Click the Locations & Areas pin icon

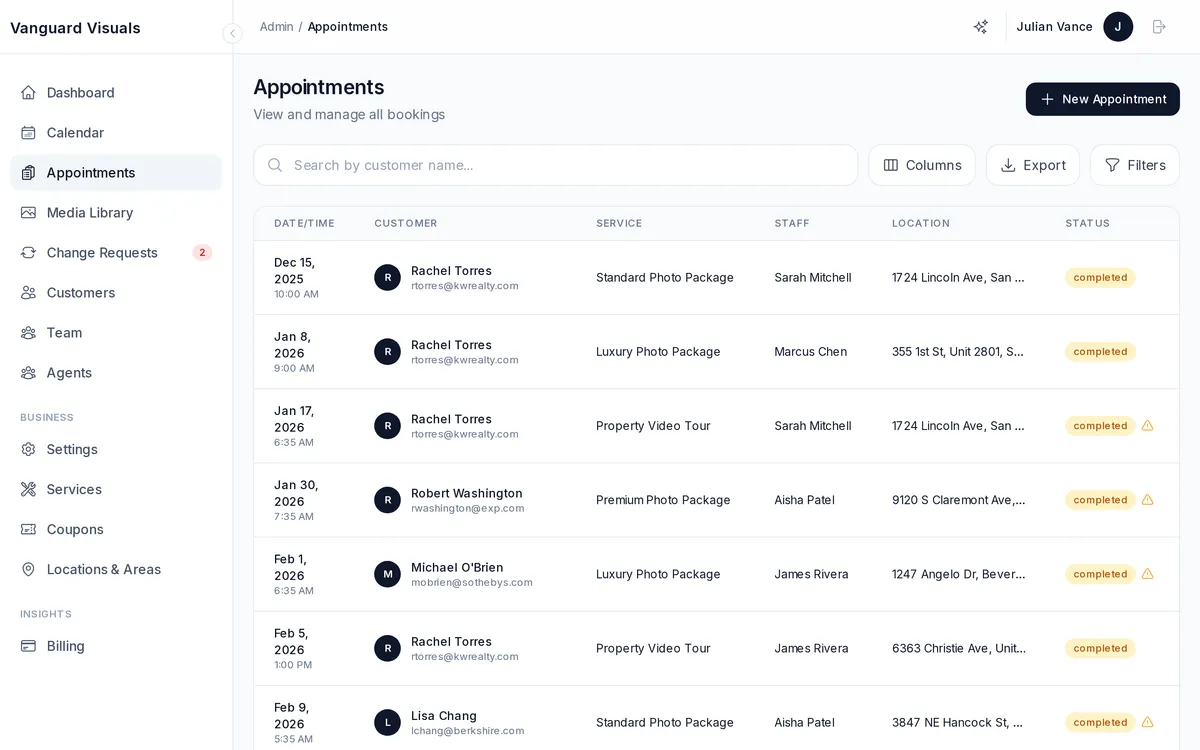pos(29,569)
